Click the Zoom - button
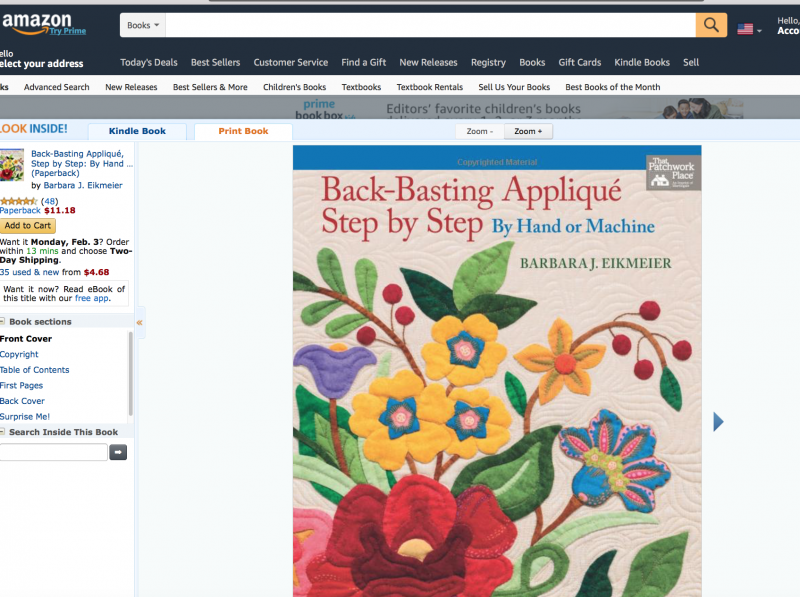Viewport: 800px width, 597px height. [x=478, y=131]
